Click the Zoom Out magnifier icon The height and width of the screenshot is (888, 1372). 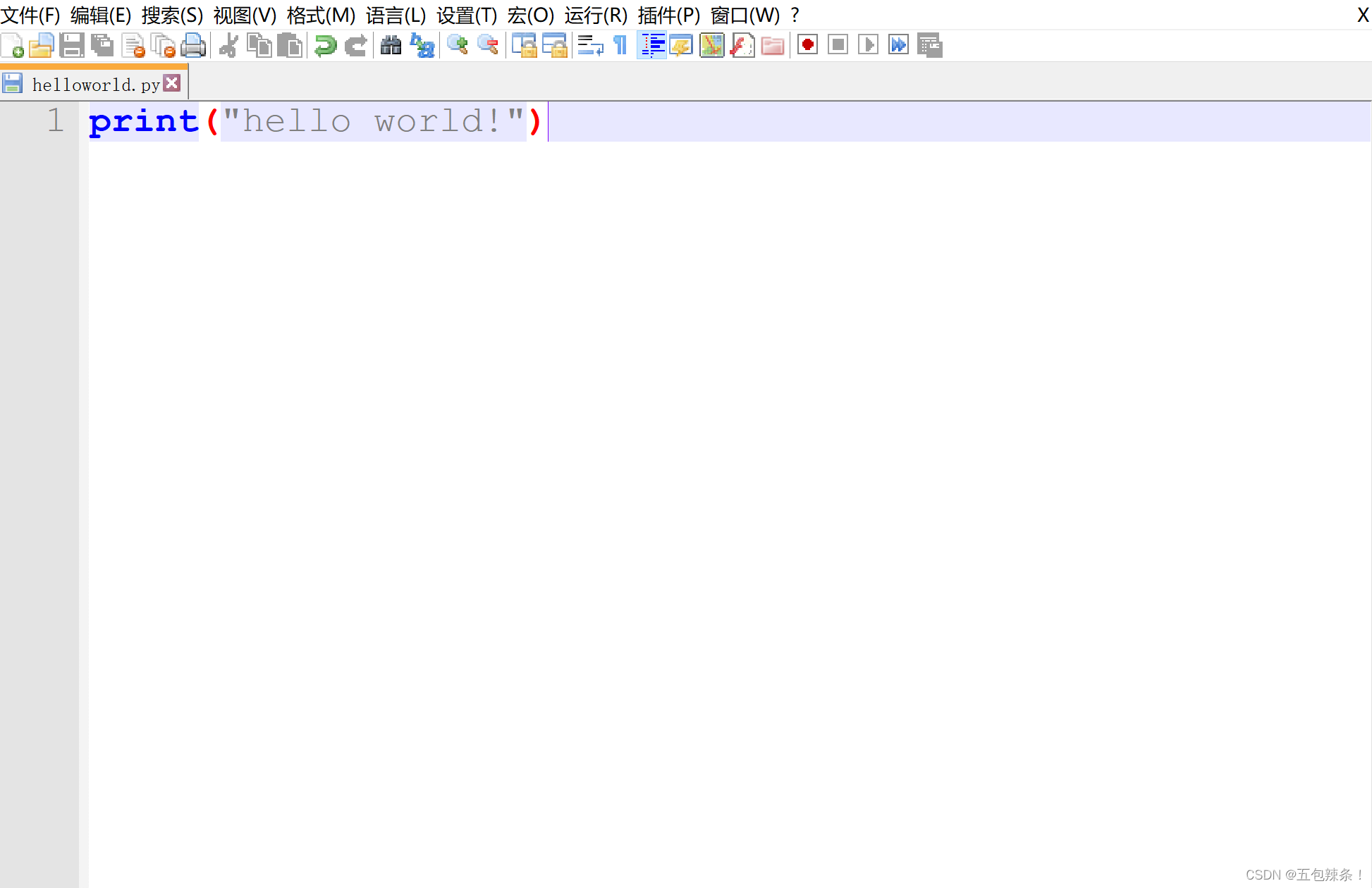[488, 46]
